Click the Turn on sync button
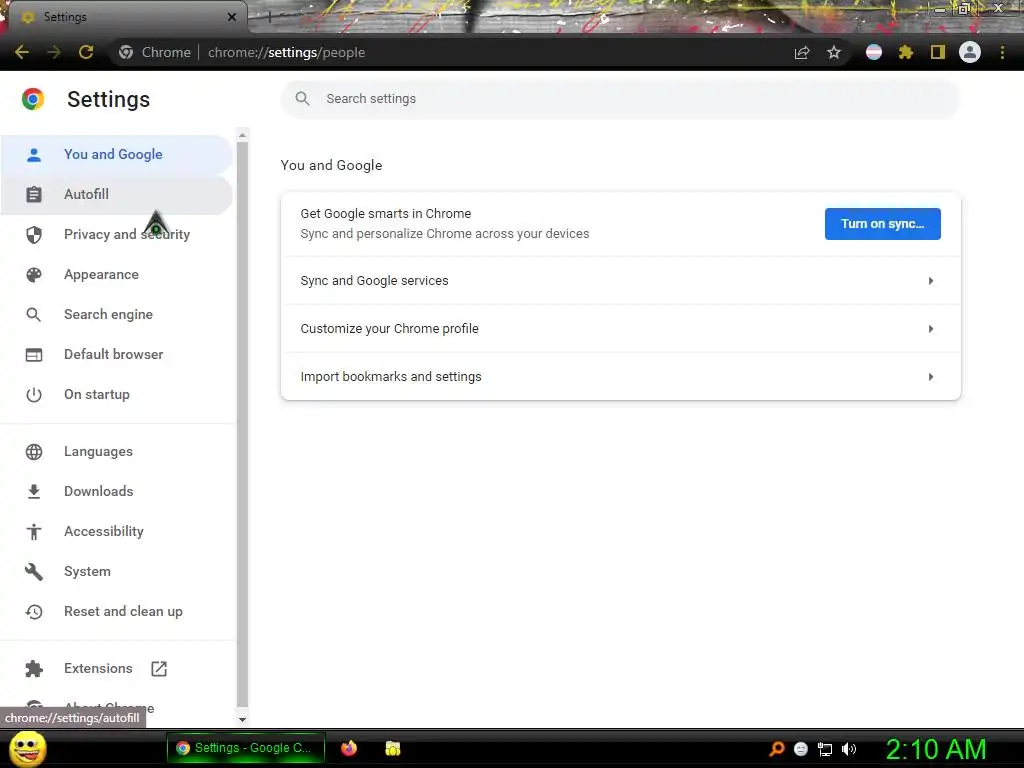The width and height of the screenshot is (1024, 768). tap(882, 224)
